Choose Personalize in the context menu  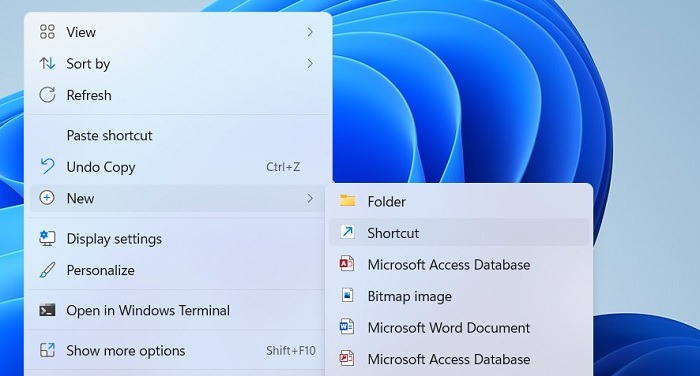pos(178,270)
